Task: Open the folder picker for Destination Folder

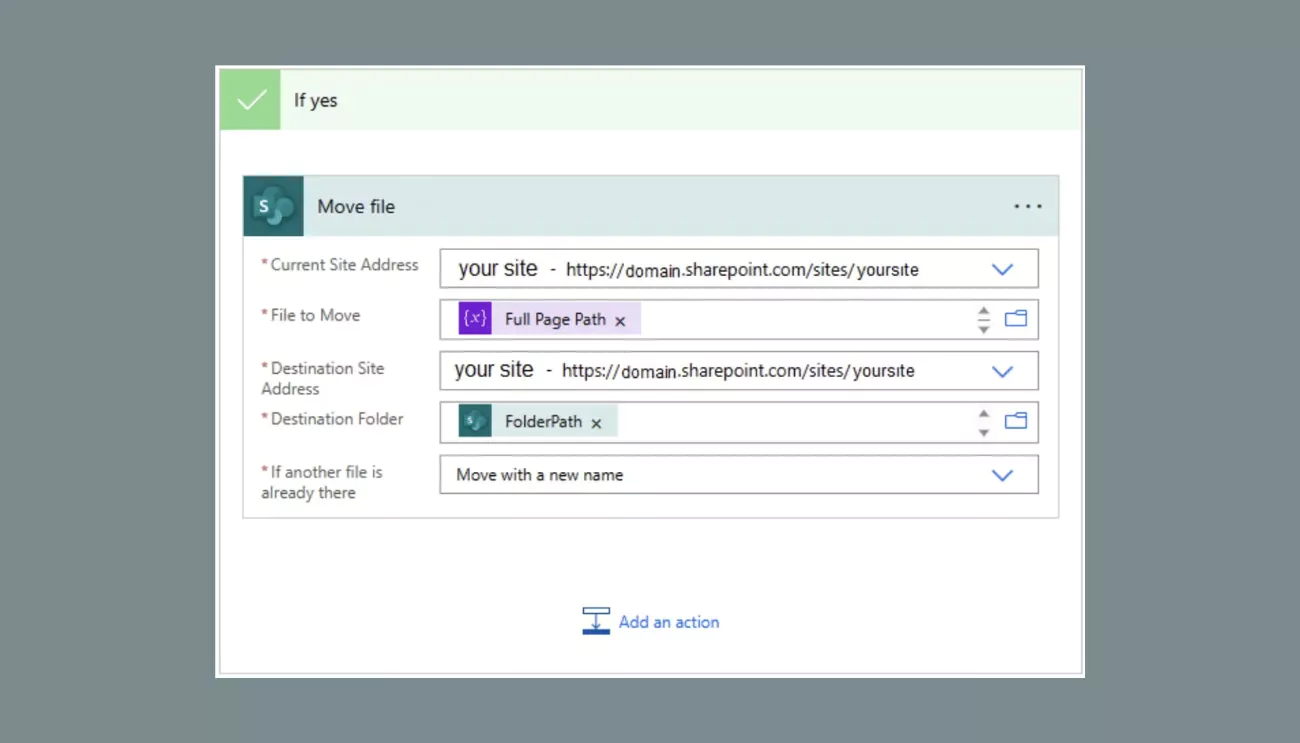Action: (x=1016, y=421)
